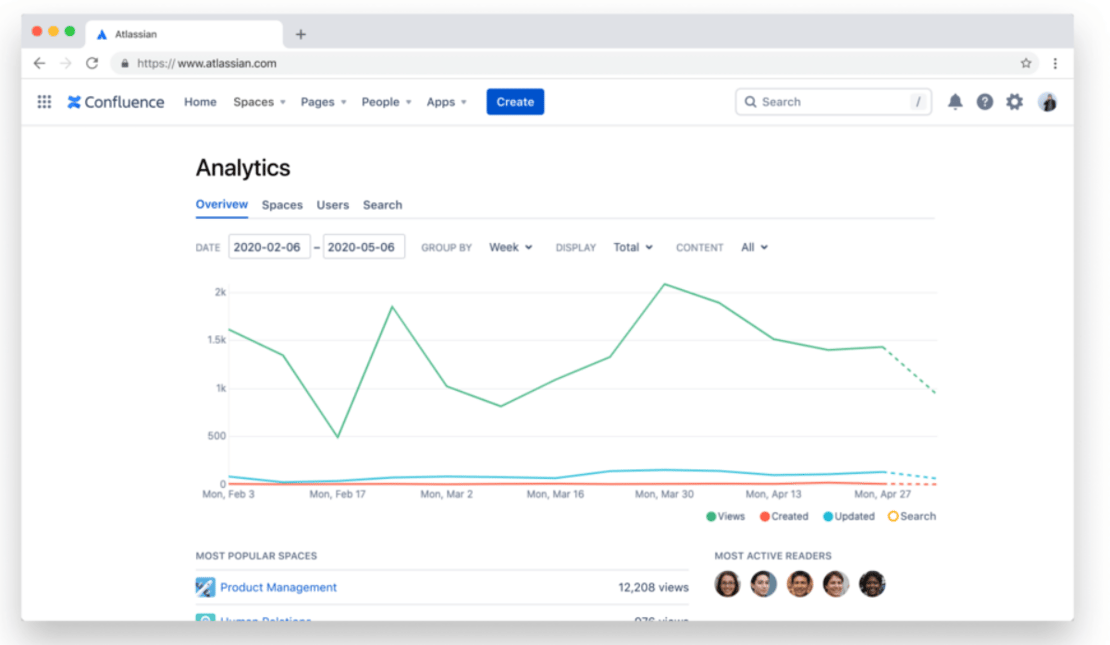Open the help question mark icon
1110x645 pixels.
(x=985, y=102)
